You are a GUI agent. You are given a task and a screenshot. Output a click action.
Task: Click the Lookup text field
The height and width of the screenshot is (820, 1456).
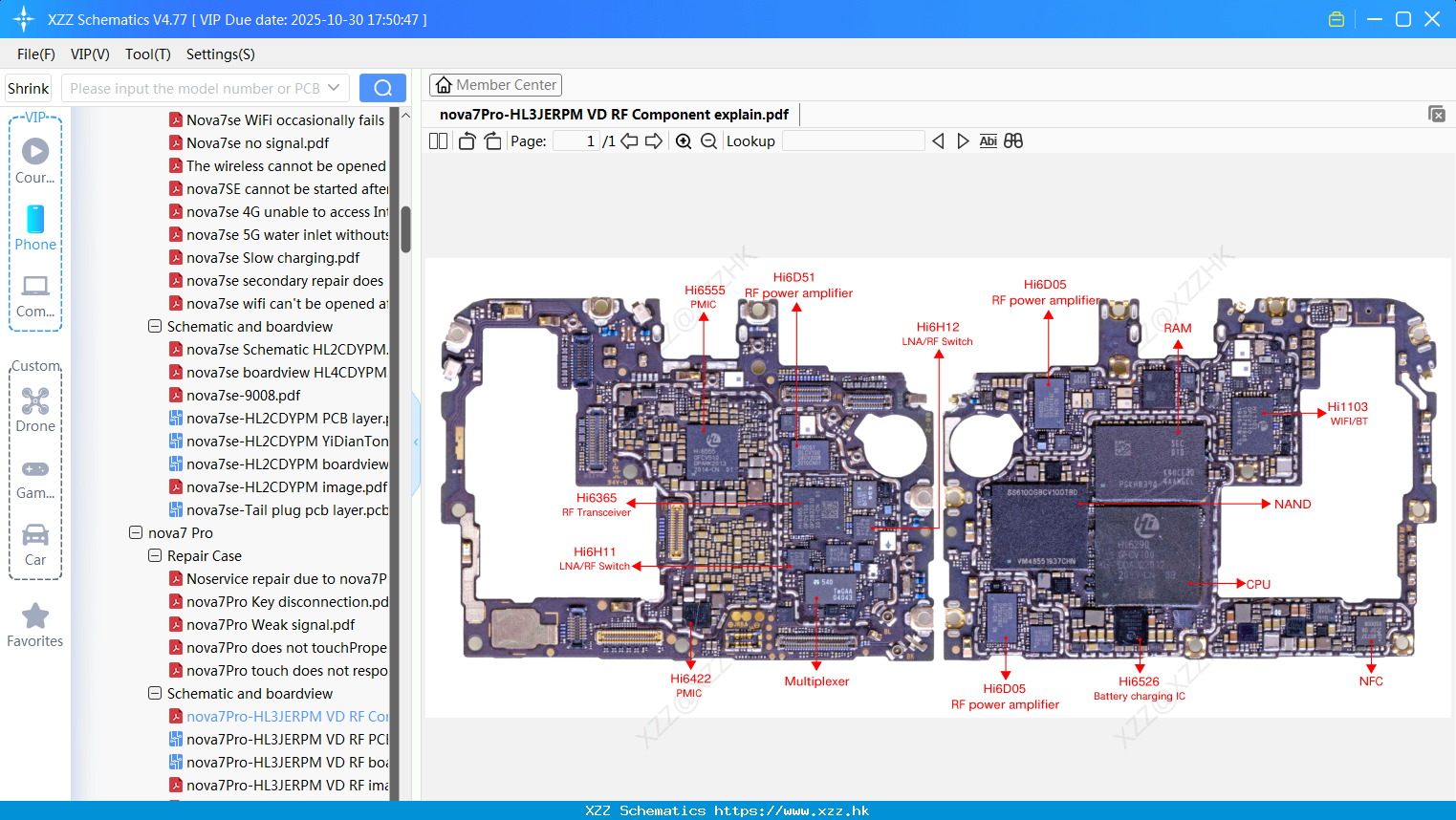(x=854, y=141)
